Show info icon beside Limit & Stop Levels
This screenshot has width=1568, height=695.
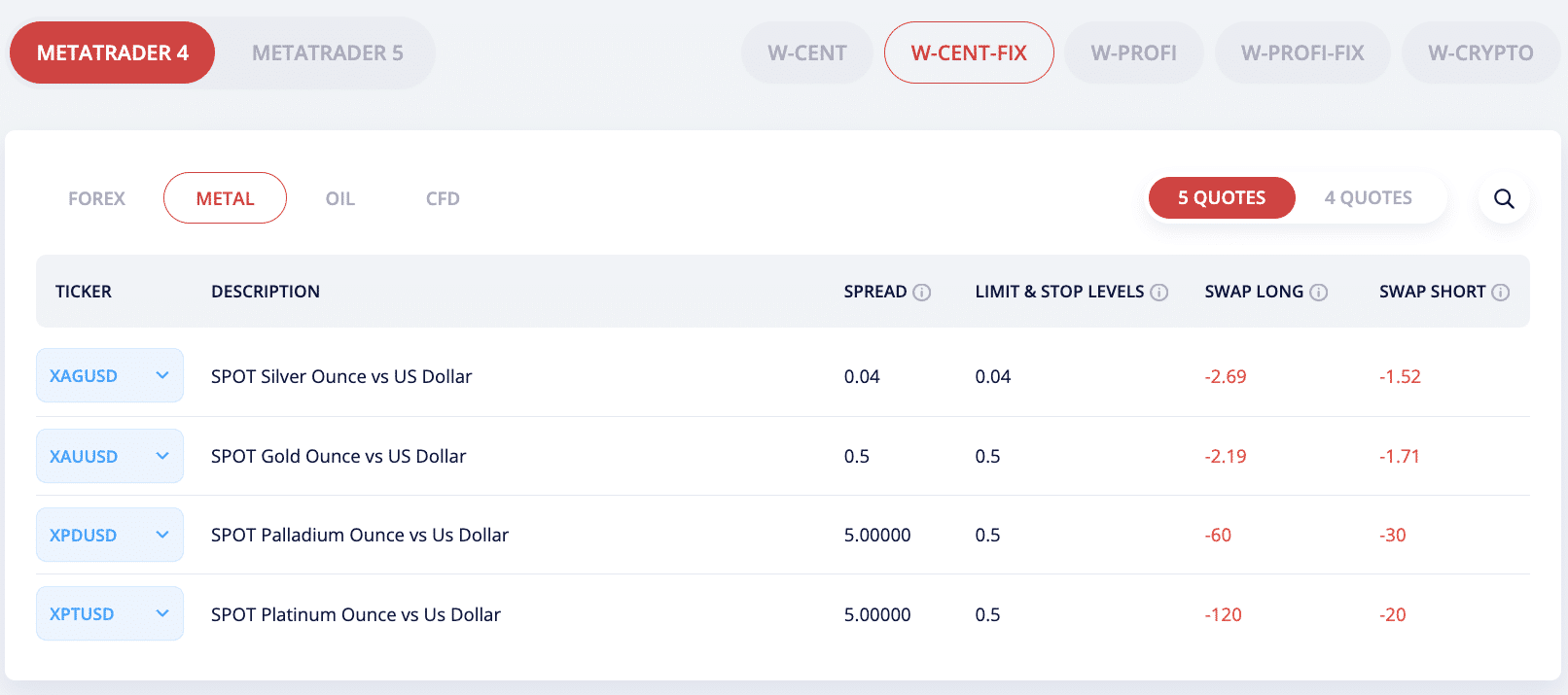(x=1159, y=292)
